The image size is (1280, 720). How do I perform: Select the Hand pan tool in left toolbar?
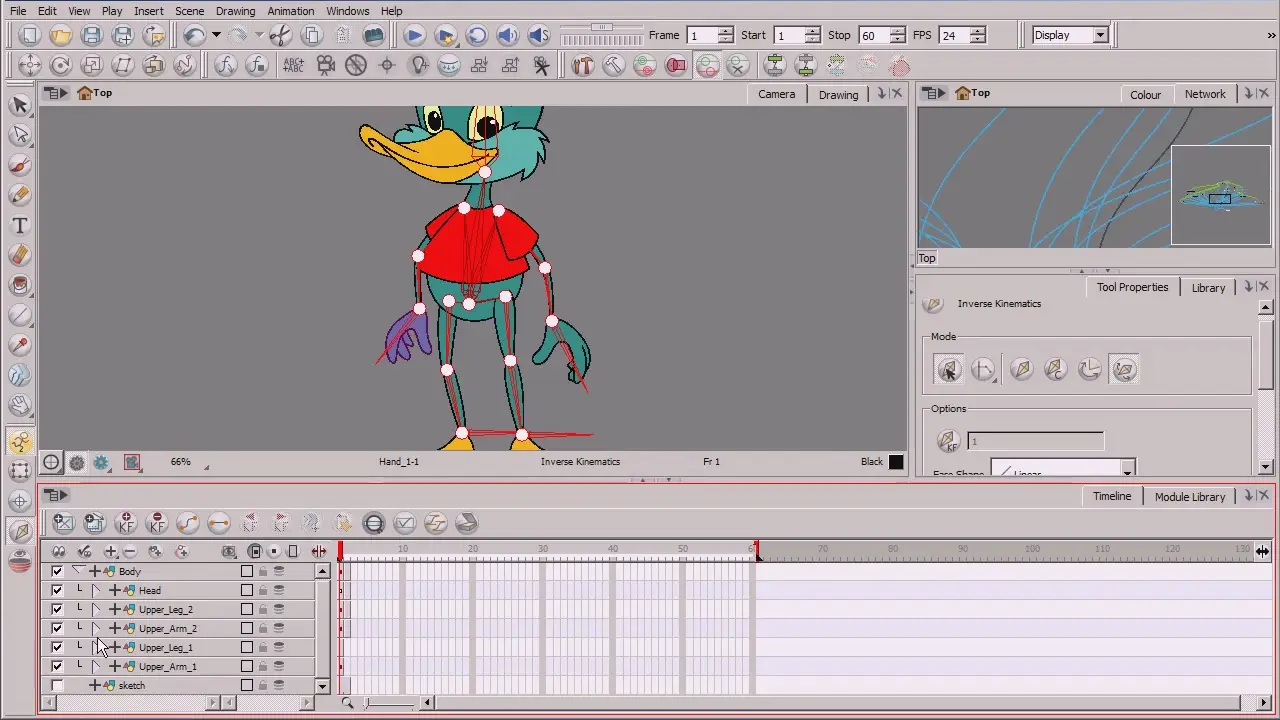pyautogui.click(x=19, y=405)
